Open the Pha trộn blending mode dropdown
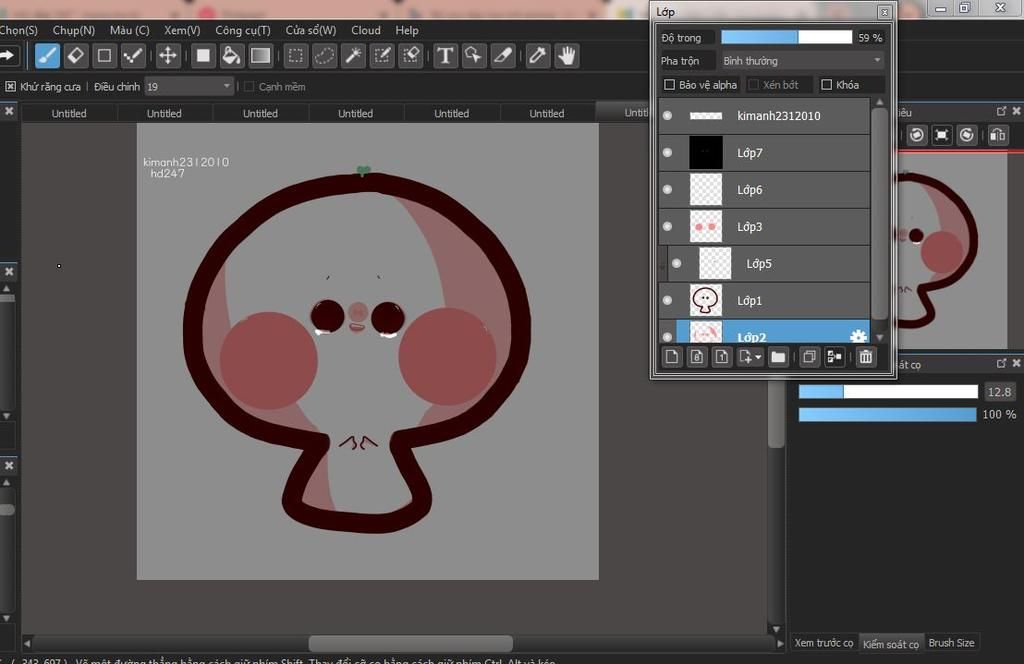The height and width of the screenshot is (664, 1024). tap(802, 61)
